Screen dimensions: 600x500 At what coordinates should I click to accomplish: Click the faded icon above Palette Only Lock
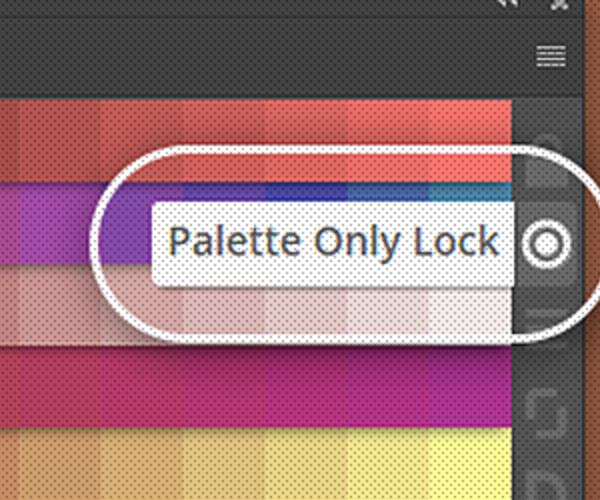[x=546, y=161]
